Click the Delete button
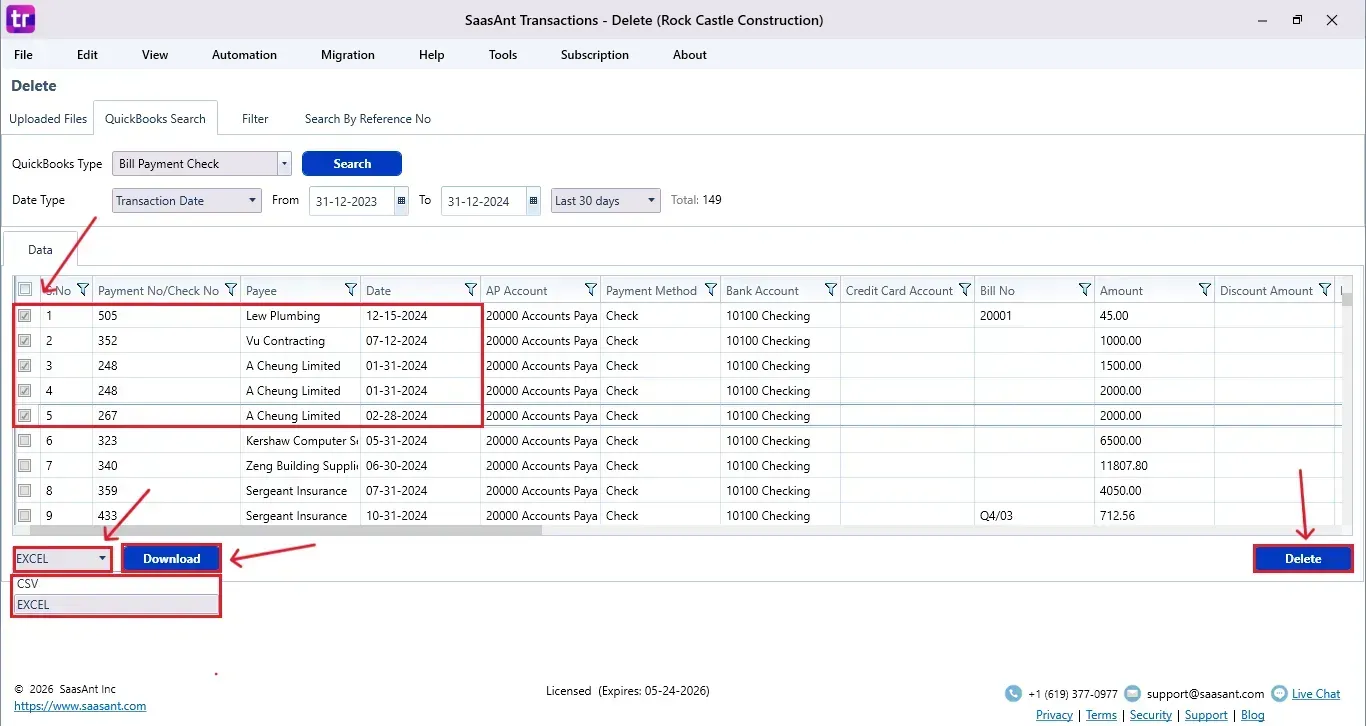 (1303, 559)
